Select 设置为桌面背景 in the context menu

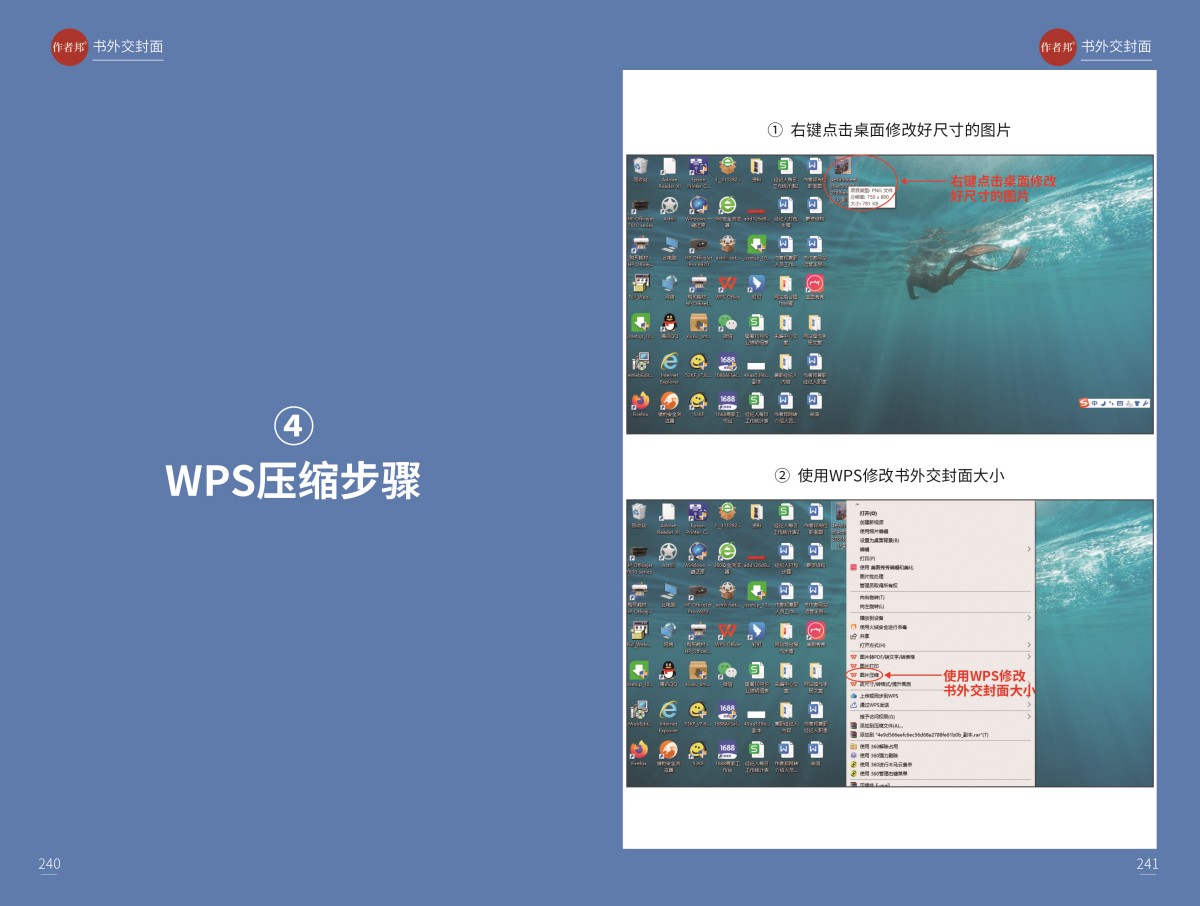tap(879, 540)
